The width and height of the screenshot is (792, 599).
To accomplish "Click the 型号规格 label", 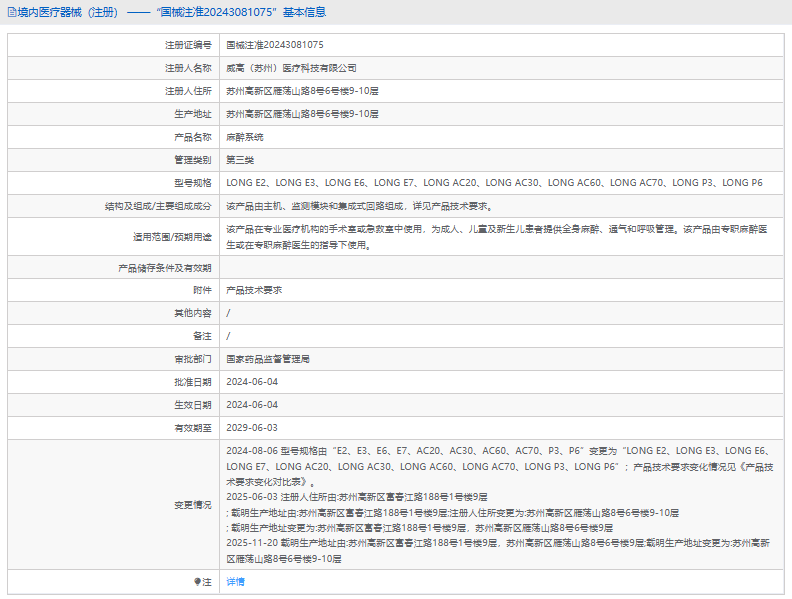I will coord(193,183).
